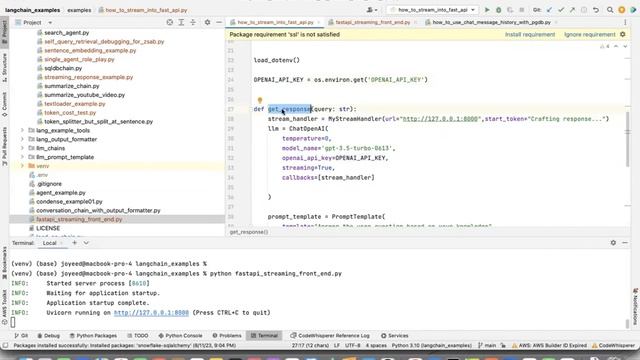Add a new terminal session tab
This screenshot has height=360, width=640.
[x=74, y=242]
